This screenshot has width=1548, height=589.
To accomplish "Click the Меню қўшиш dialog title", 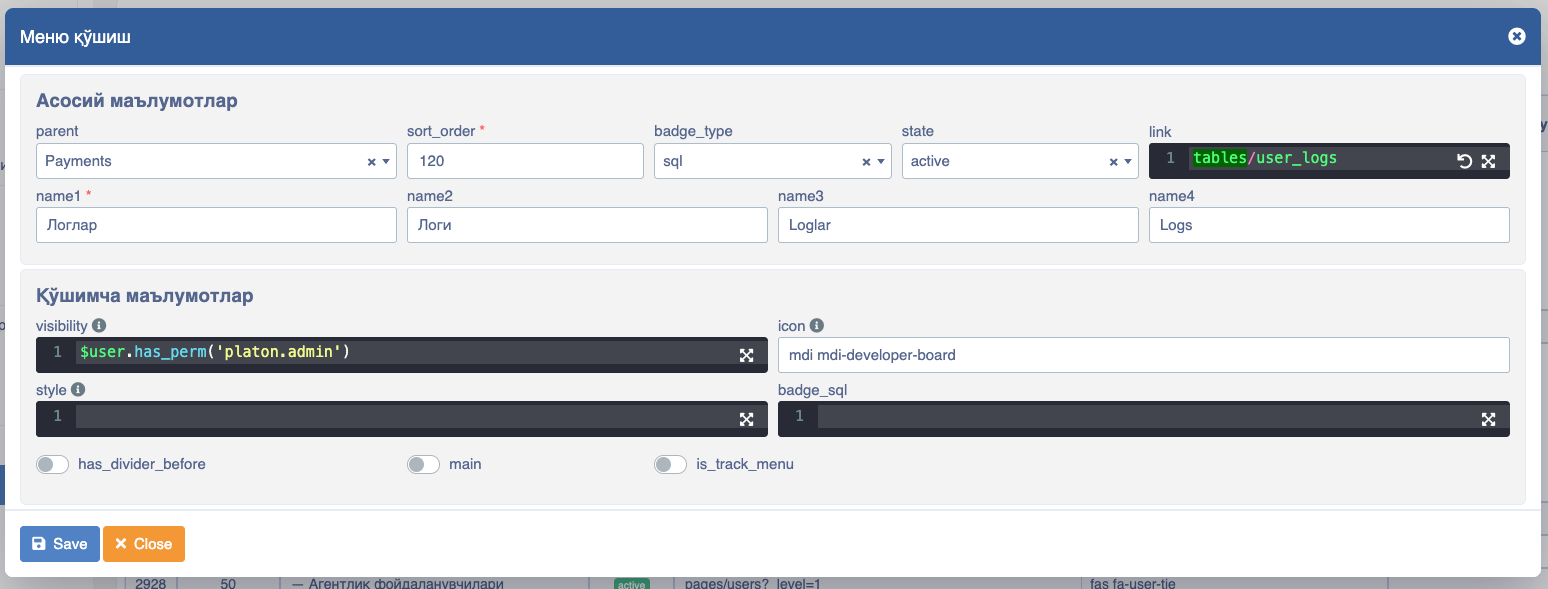I will point(75,37).
